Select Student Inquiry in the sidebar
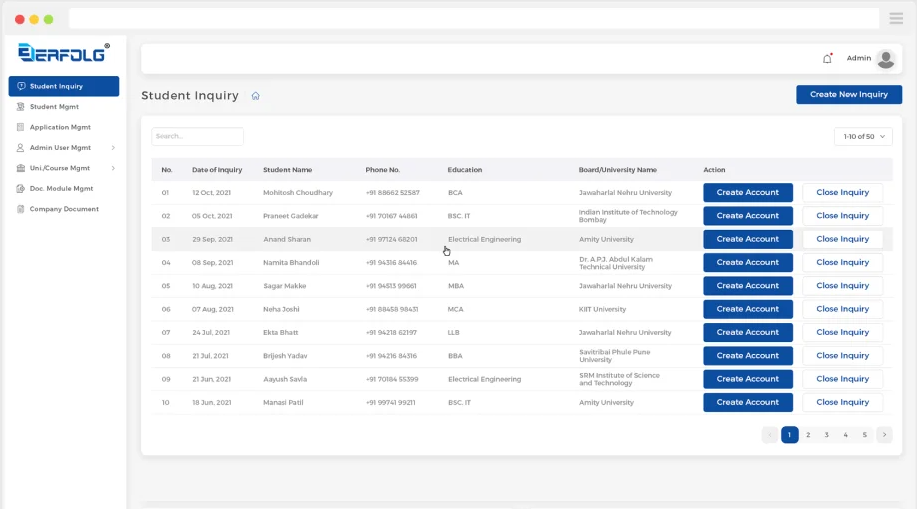The width and height of the screenshot is (917, 509). coord(64,86)
